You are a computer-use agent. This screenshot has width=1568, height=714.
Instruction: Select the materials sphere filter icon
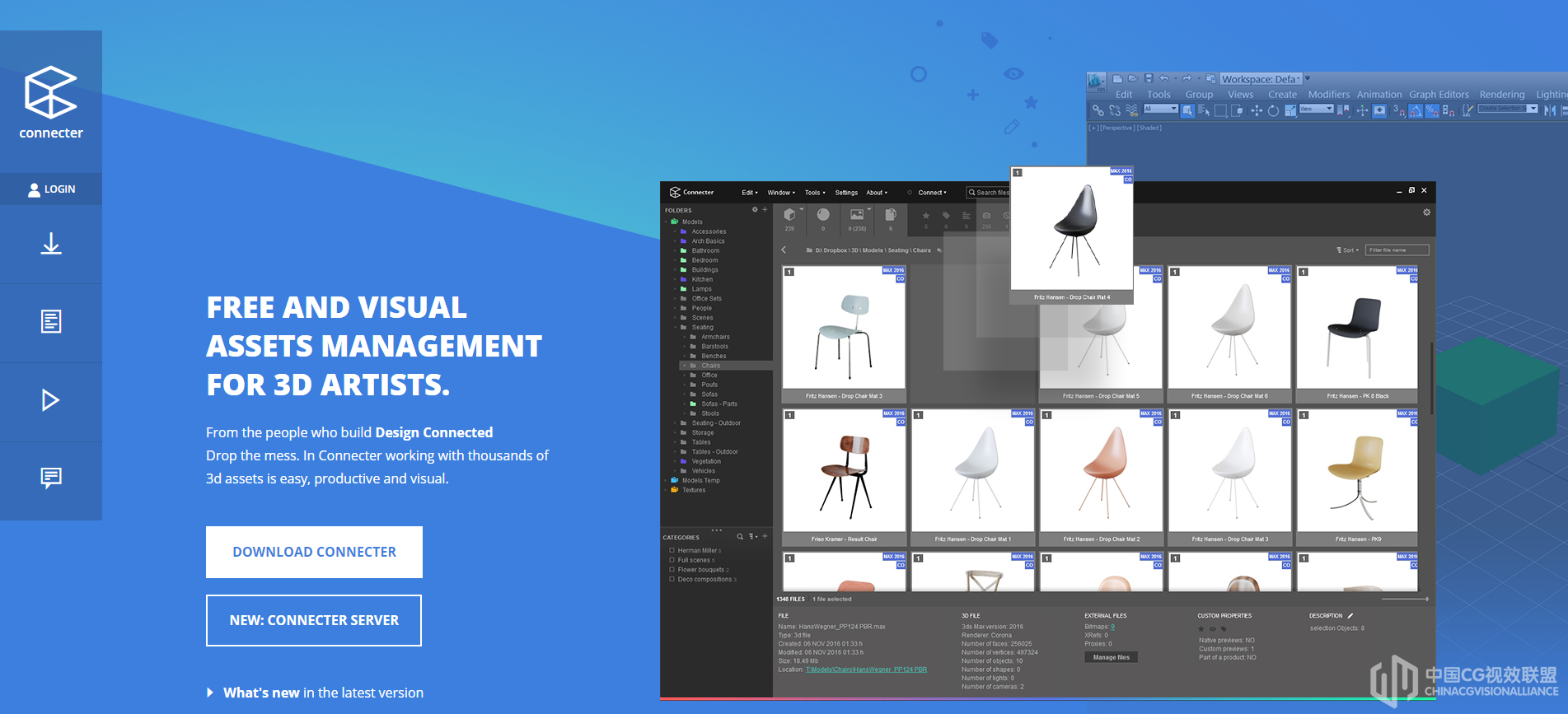coord(823,215)
